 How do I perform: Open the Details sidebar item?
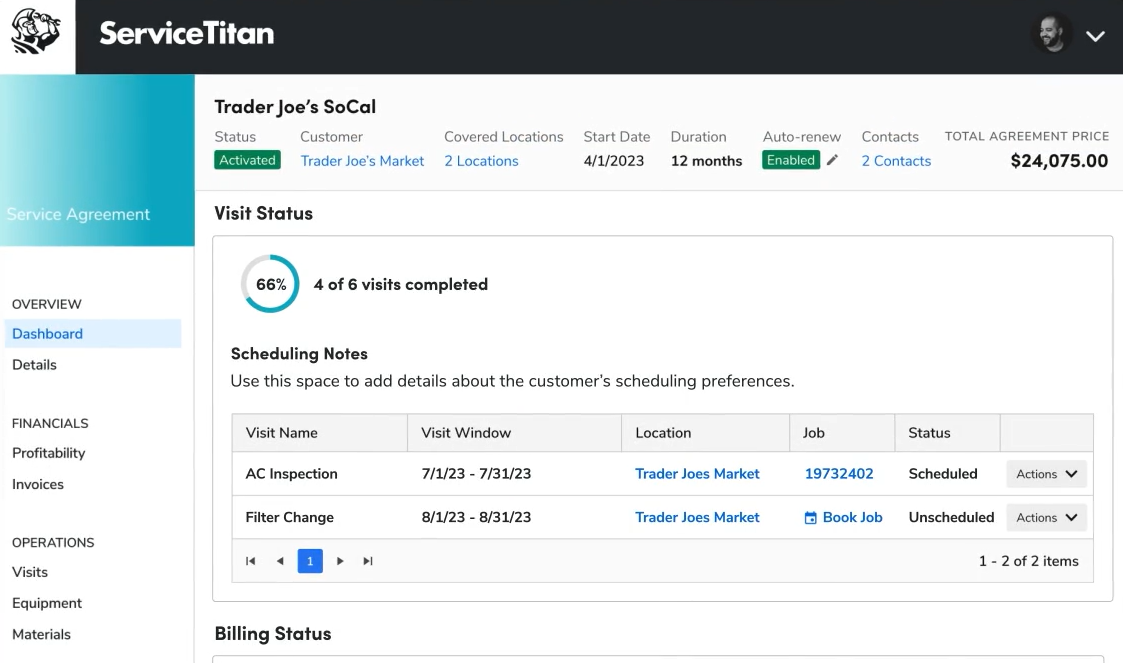tap(34, 365)
